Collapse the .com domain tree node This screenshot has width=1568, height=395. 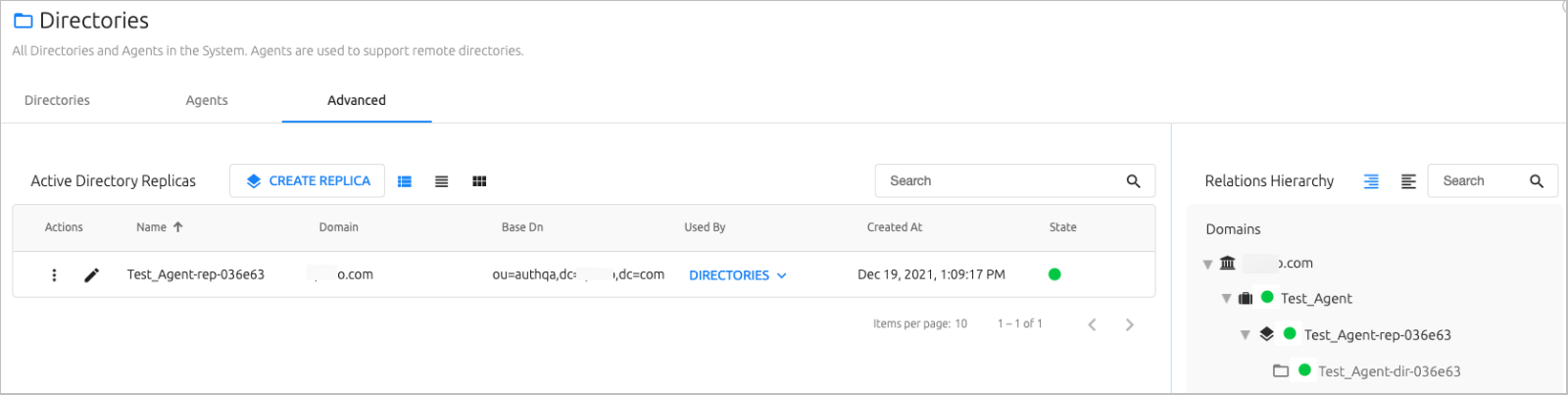[x=1207, y=265]
